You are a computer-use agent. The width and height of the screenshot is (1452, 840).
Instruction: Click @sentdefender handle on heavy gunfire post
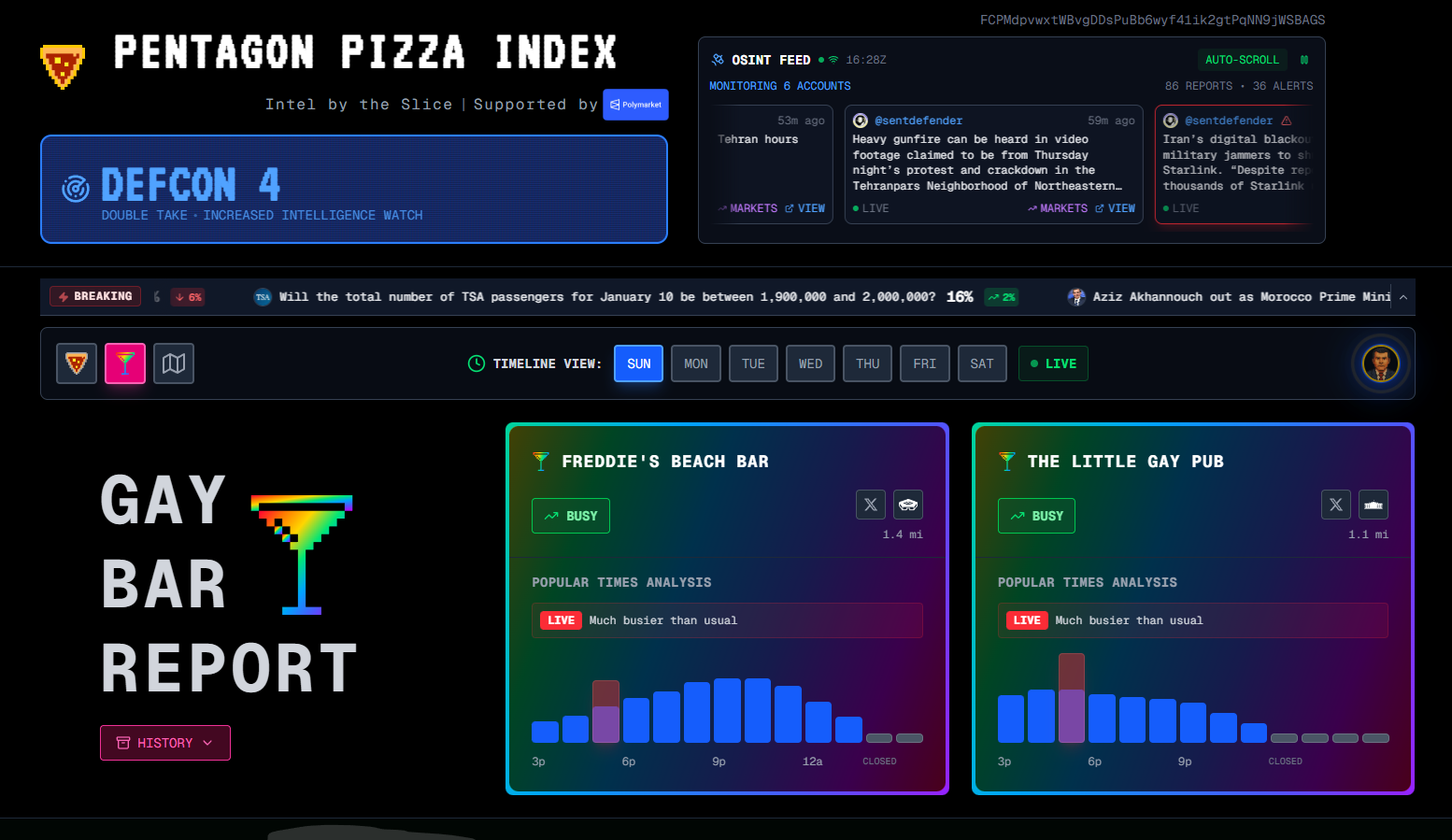pyautogui.click(x=918, y=121)
